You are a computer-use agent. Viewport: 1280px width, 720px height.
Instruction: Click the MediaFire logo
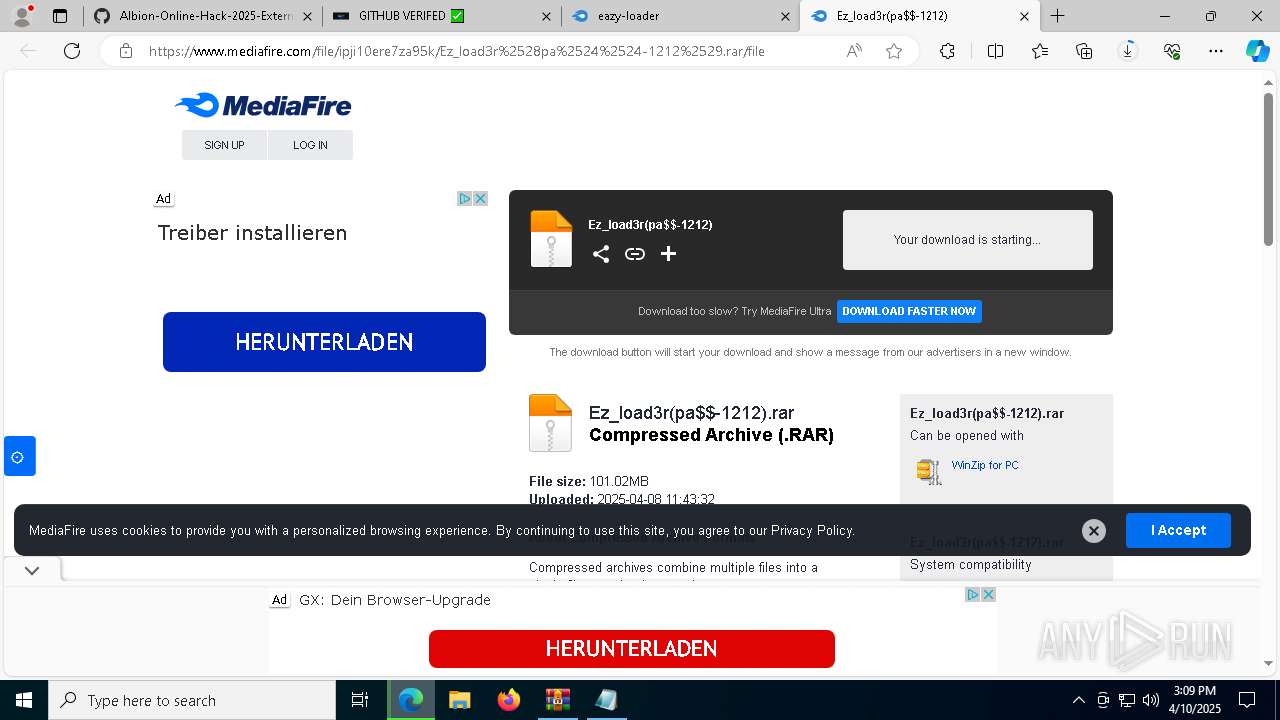263,105
